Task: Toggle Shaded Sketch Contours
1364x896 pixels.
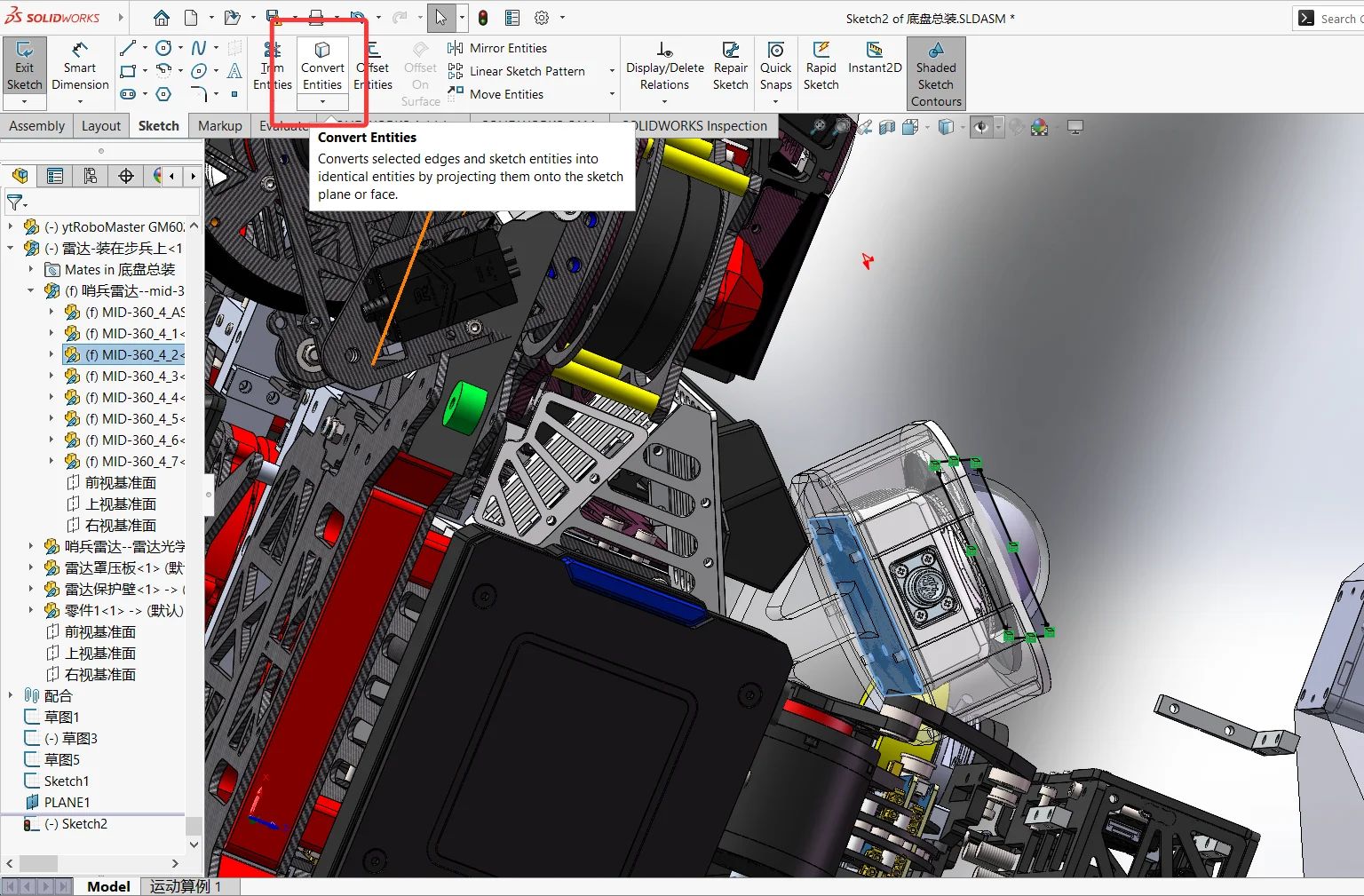Action: [936, 74]
